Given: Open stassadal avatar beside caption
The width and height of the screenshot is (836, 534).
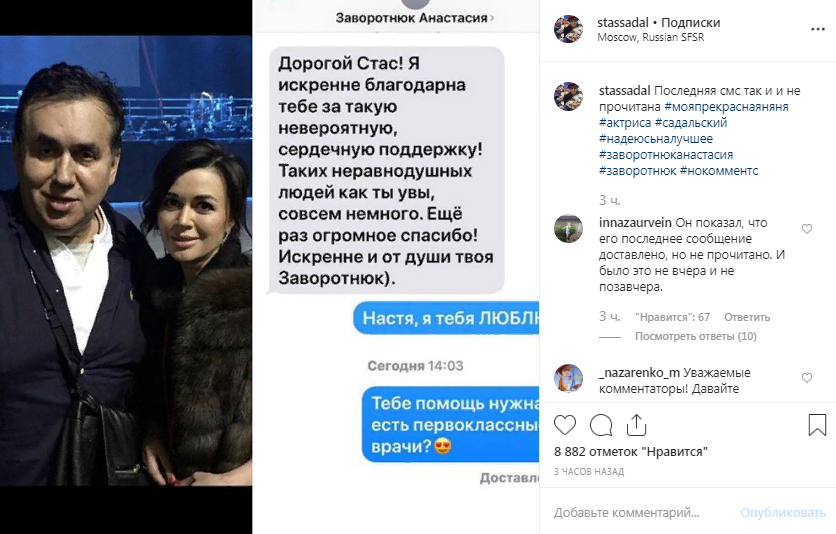Looking at the screenshot, I should click(x=568, y=96).
